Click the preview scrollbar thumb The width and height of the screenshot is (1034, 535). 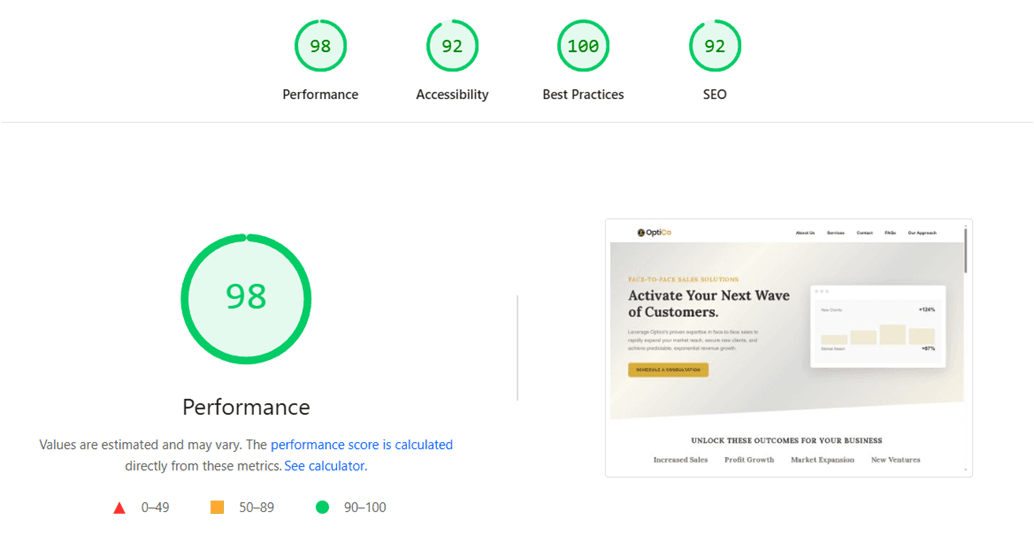point(966,251)
